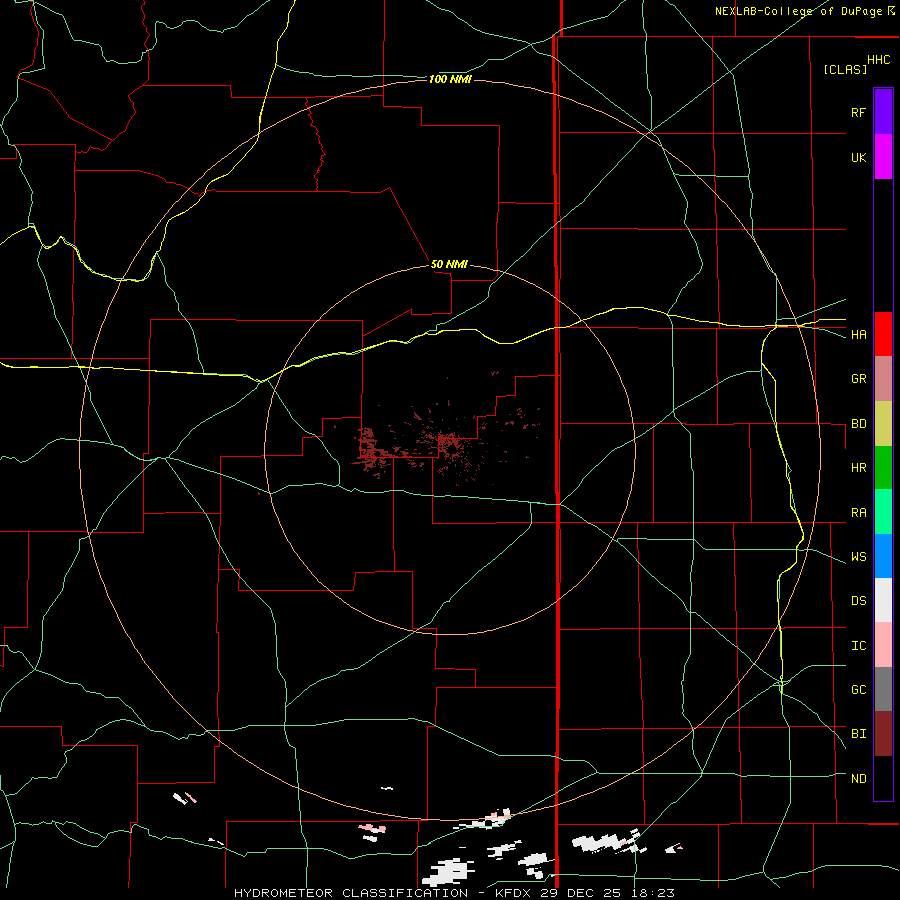
Task: Click the GR dusty pink legend swatch
Action: pos(883,379)
